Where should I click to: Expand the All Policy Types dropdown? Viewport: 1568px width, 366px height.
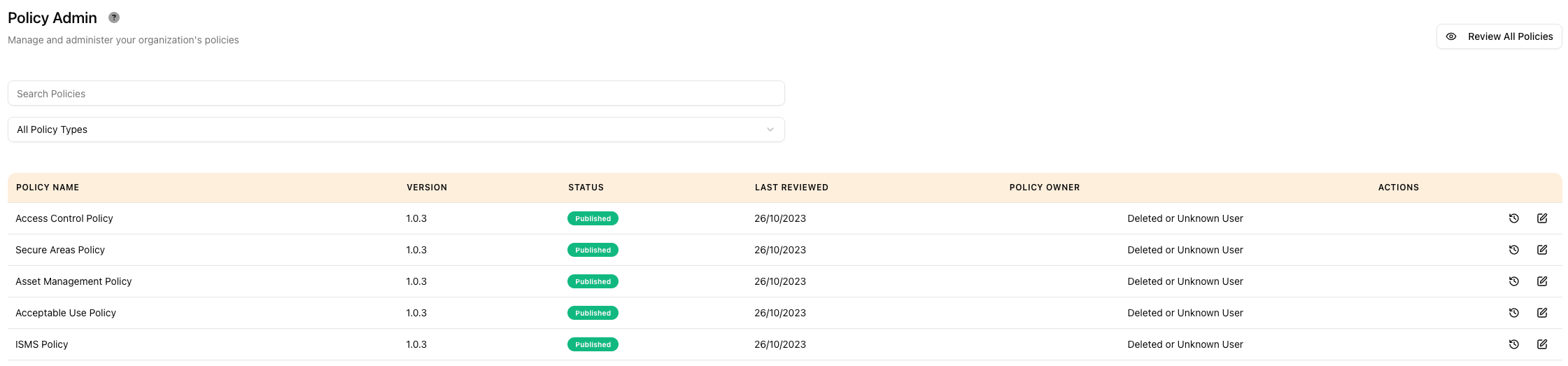coord(396,129)
